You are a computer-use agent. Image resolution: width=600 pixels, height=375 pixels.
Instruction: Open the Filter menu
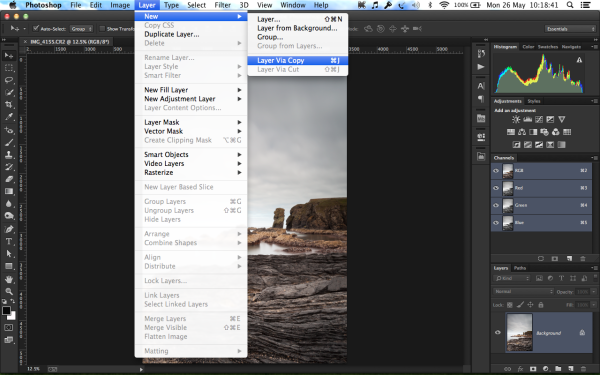click(222, 5)
